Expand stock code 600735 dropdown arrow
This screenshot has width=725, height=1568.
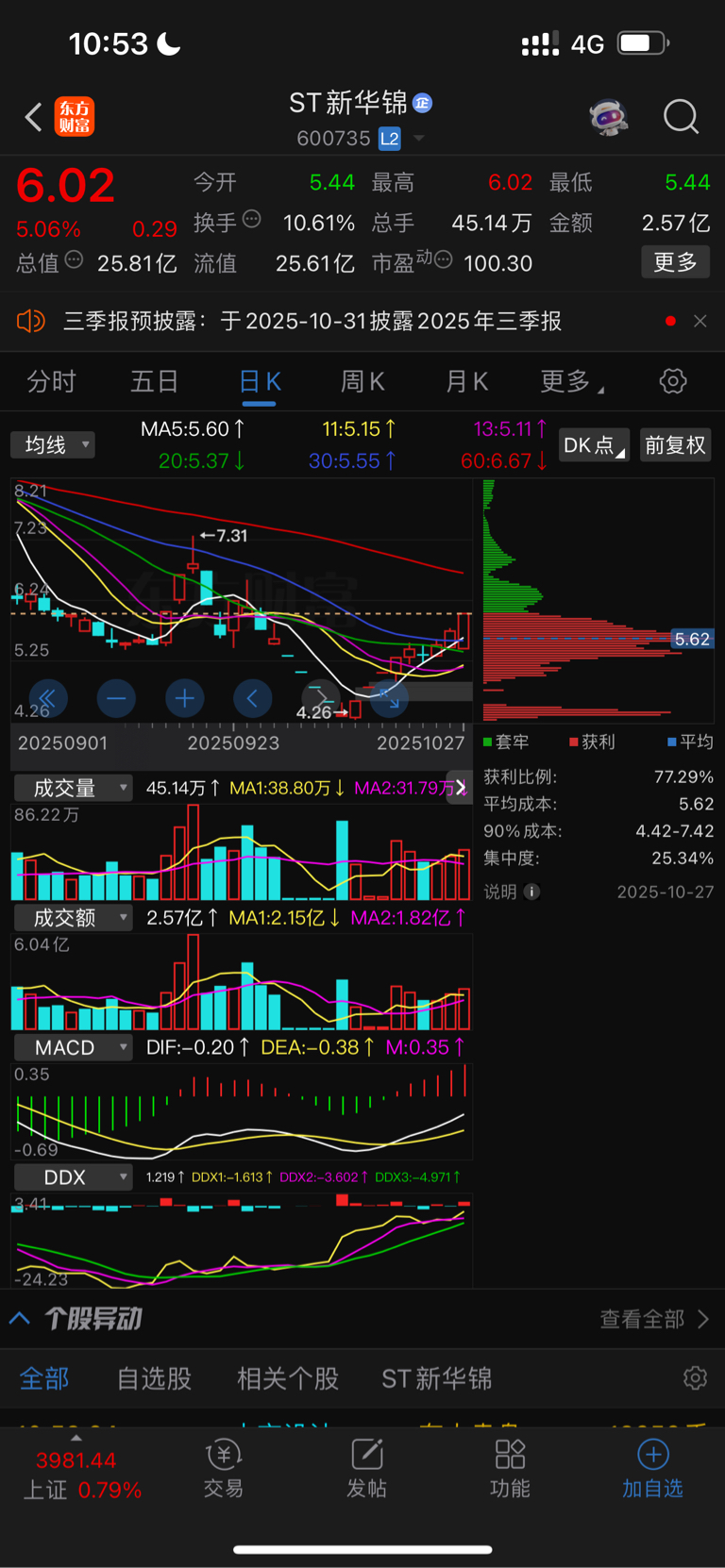(418, 140)
